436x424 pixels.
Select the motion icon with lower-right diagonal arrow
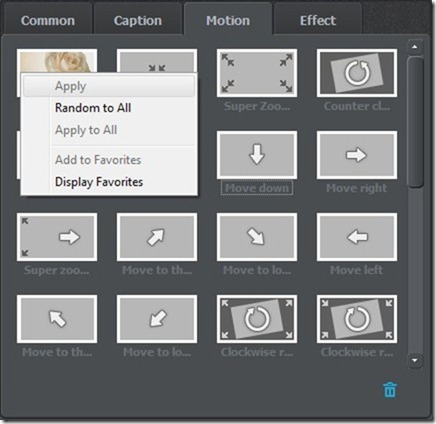tap(257, 237)
